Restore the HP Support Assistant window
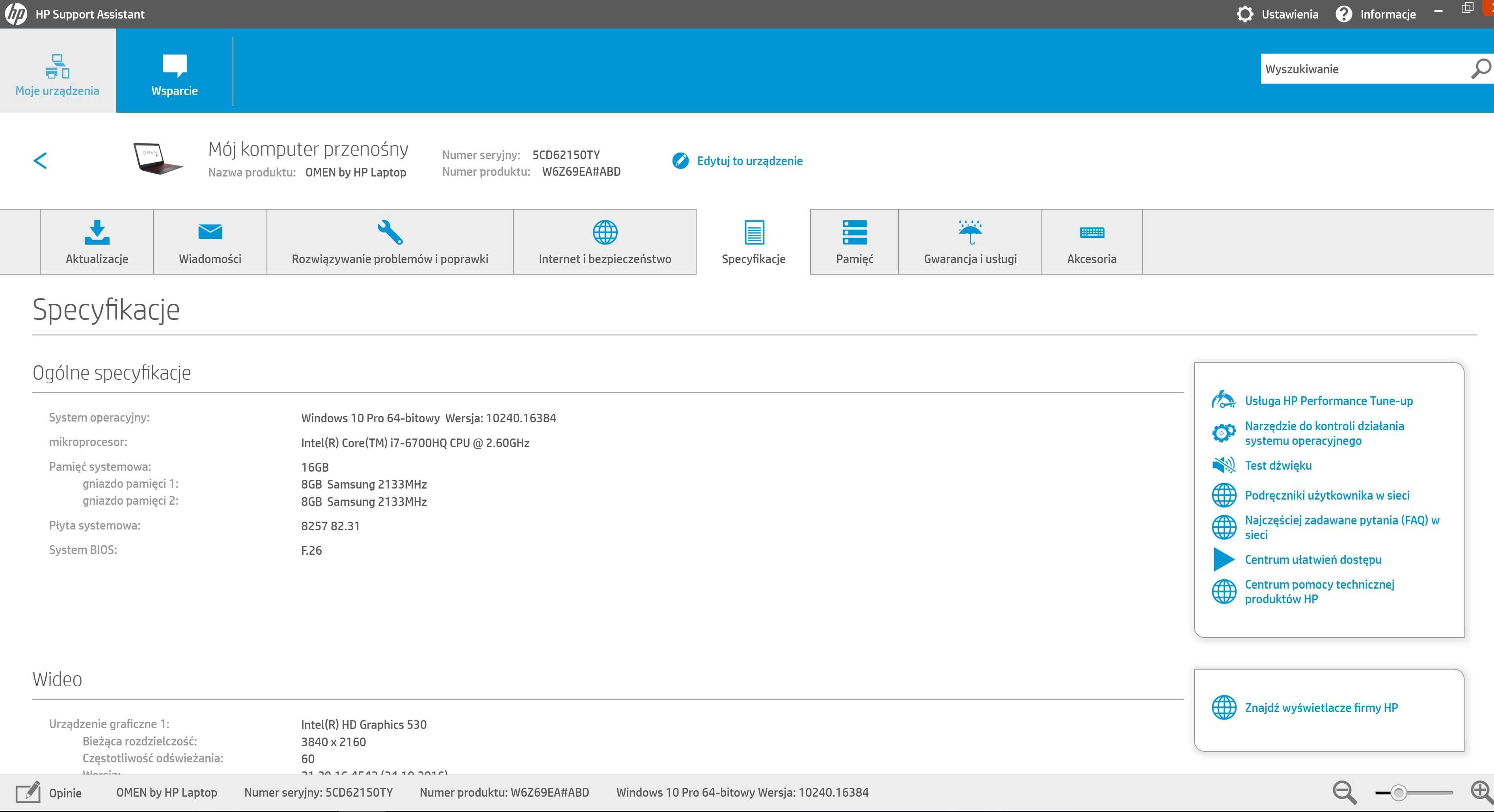 click(x=1467, y=8)
